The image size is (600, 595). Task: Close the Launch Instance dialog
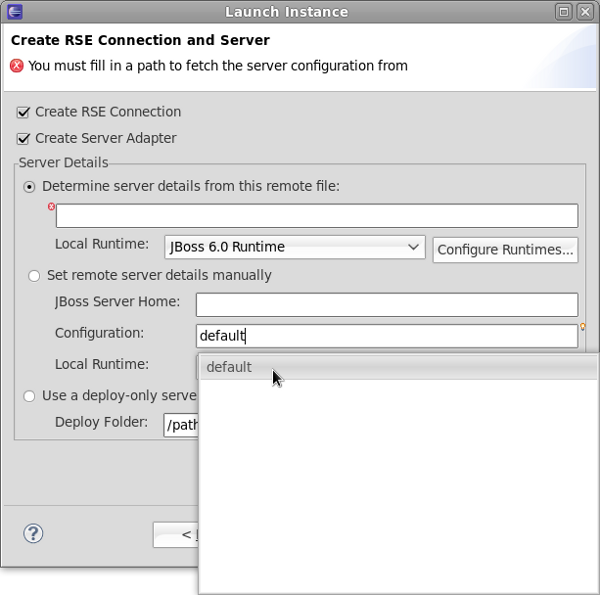pos(585,12)
